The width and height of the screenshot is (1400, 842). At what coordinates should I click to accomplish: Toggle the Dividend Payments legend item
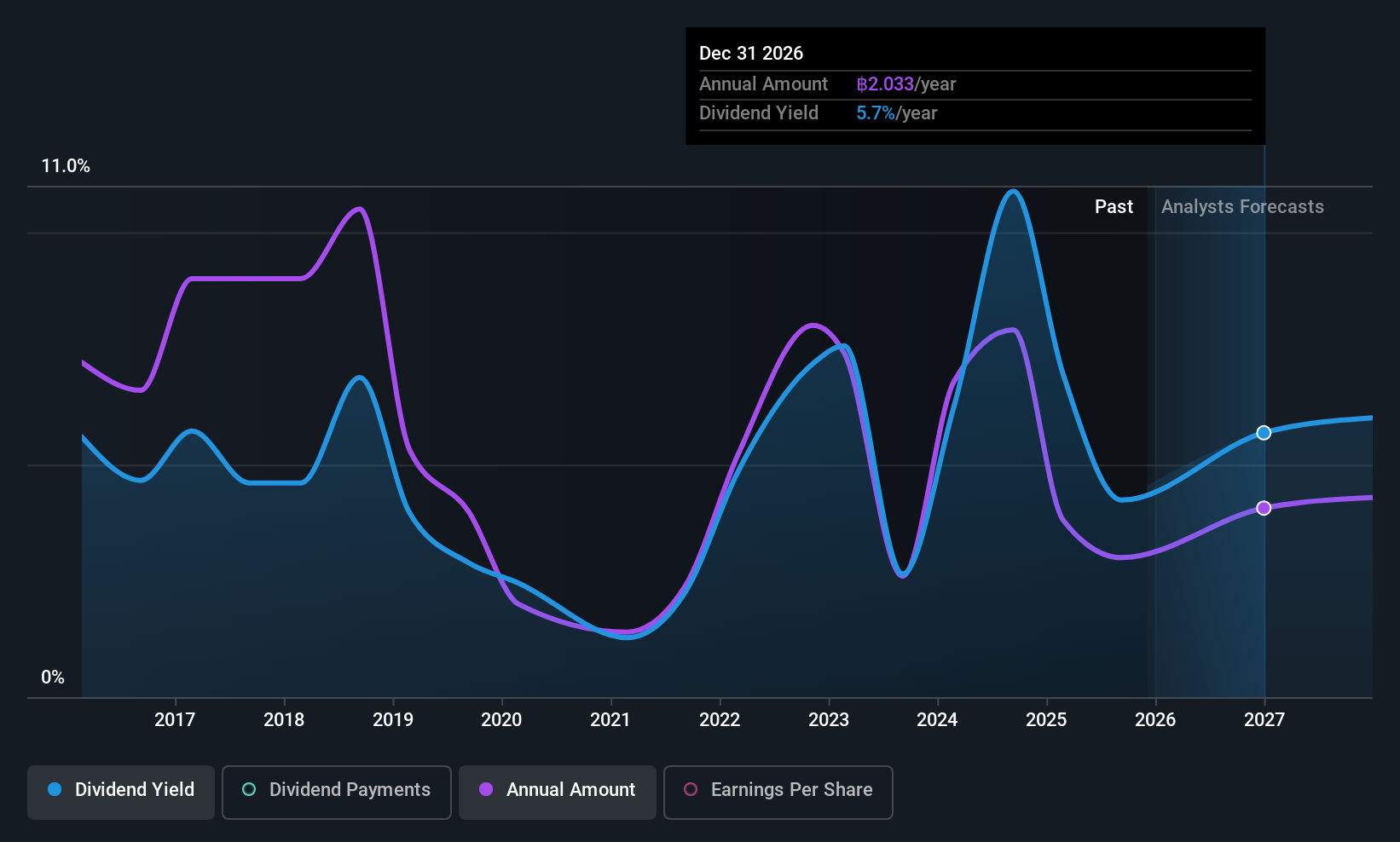point(336,791)
